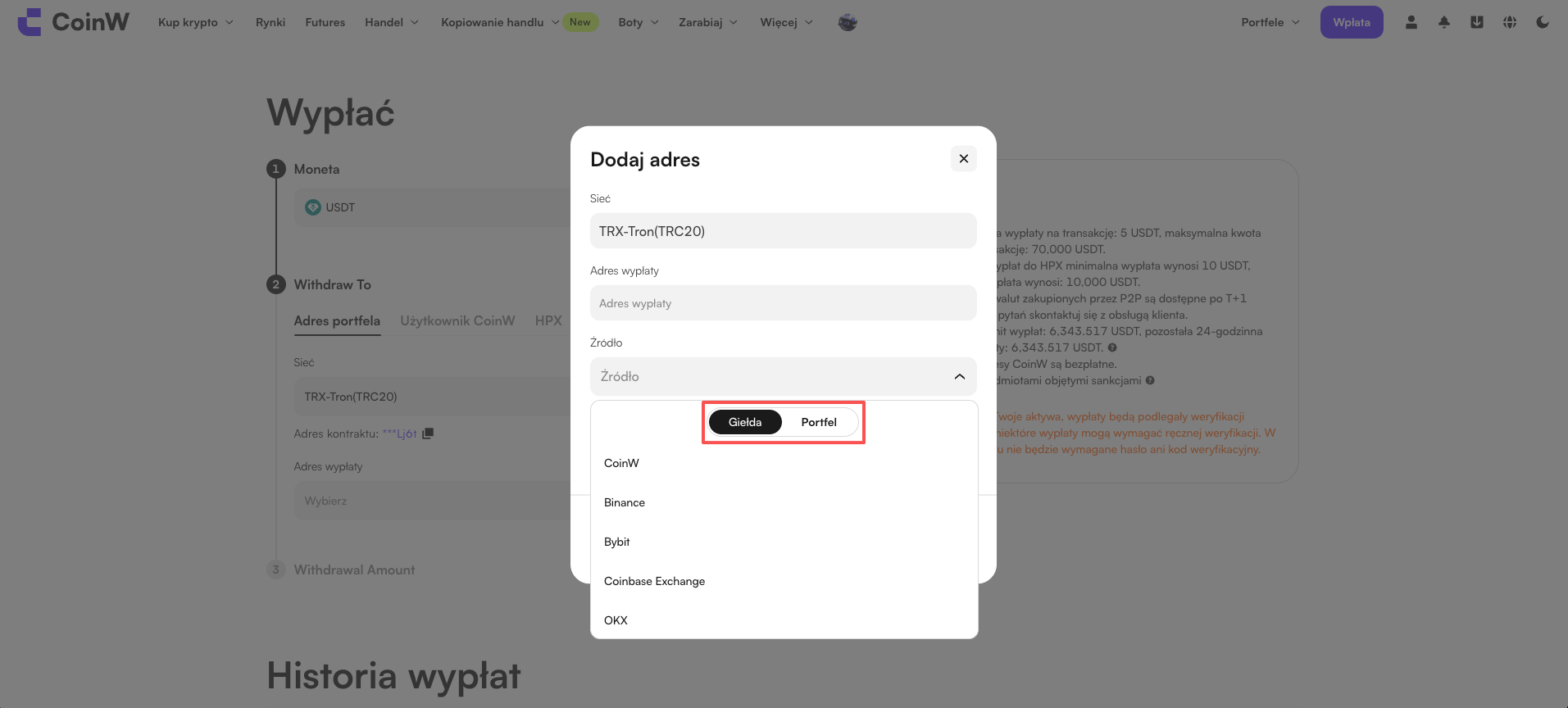The image size is (1568, 708).
Task: Click the CoinW logo
Action: pyautogui.click(x=73, y=22)
